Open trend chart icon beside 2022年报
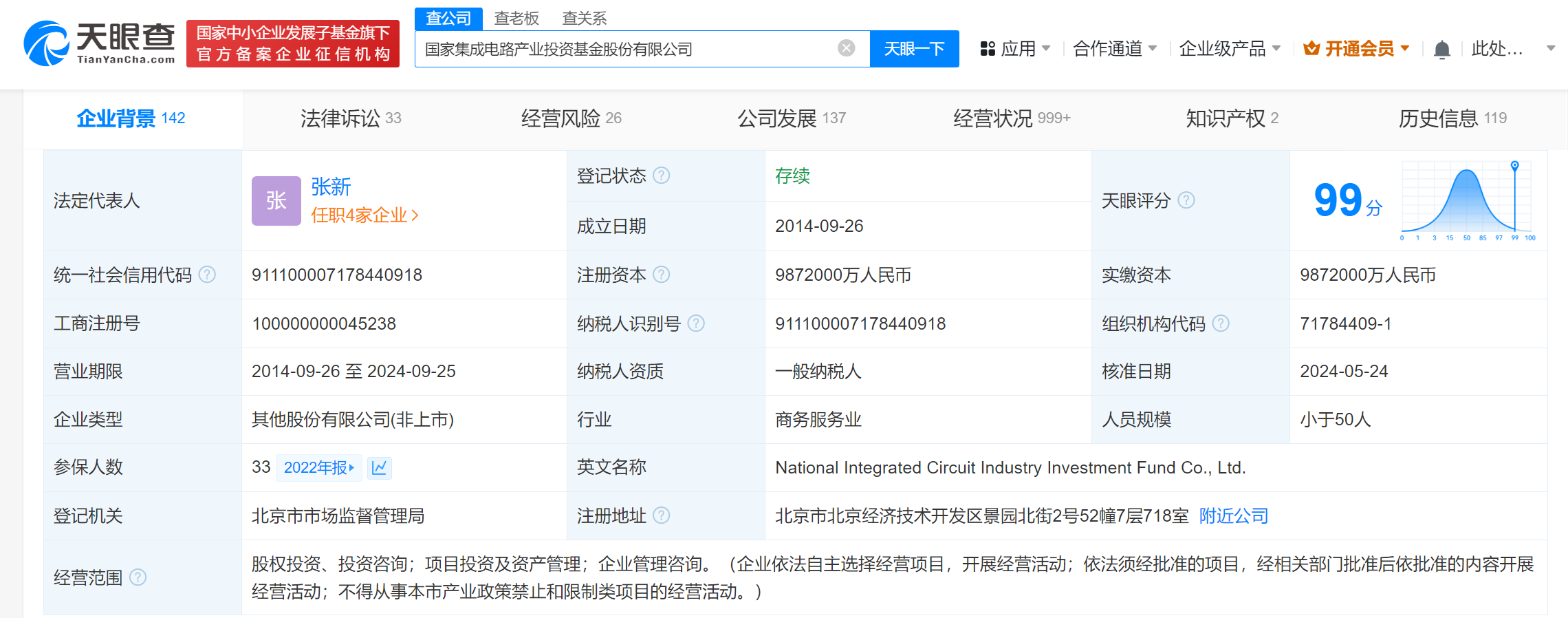This screenshot has height=618, width=1568. pos(379,468)
